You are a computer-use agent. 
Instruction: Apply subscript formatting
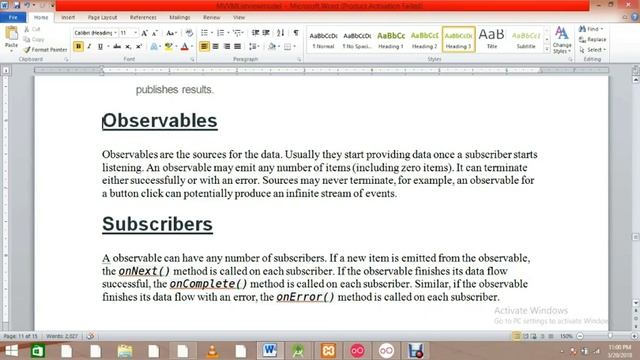[128, 47]
